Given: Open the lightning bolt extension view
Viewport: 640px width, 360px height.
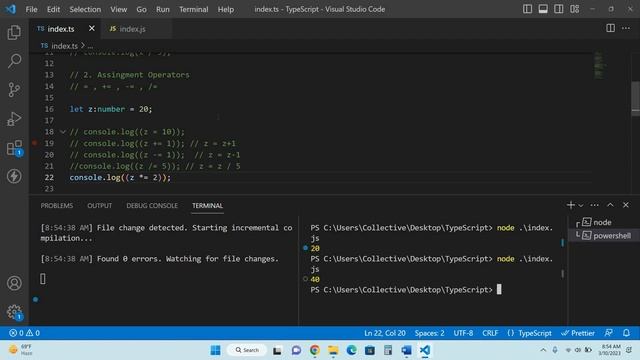Looking at the screenshot, I should pos(14,176).
